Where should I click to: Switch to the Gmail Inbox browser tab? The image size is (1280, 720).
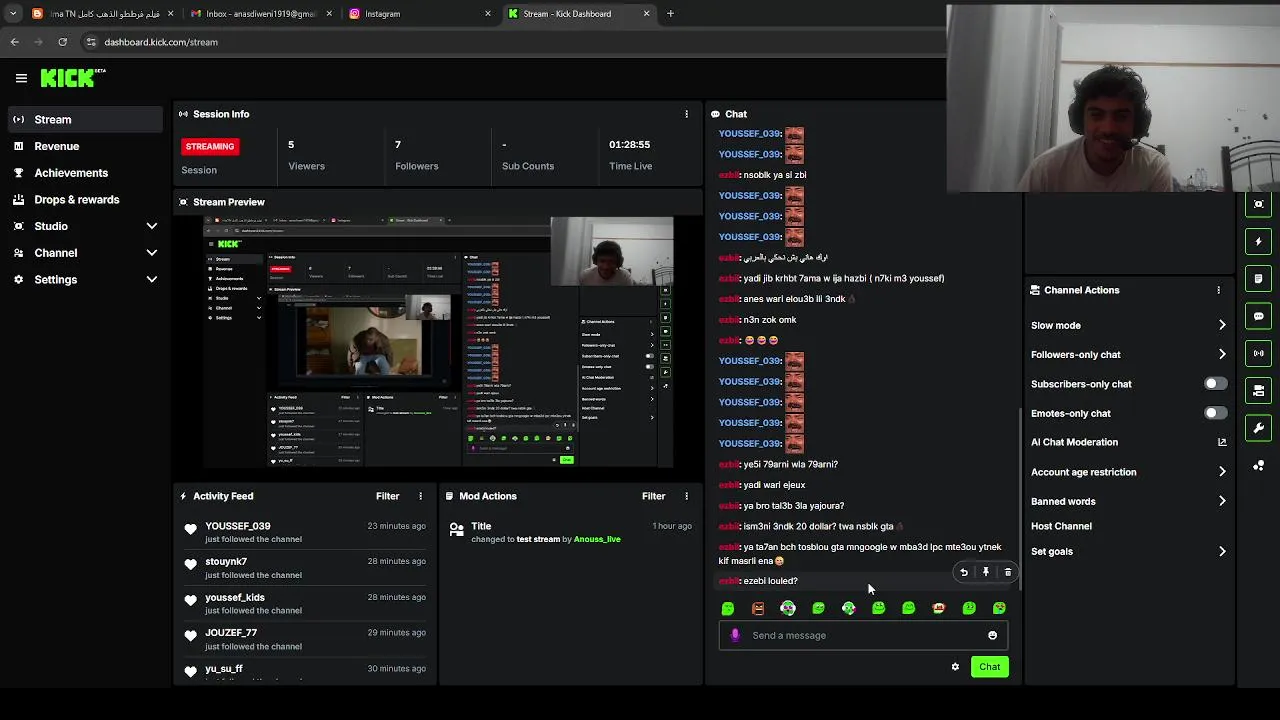coord(260,14)
